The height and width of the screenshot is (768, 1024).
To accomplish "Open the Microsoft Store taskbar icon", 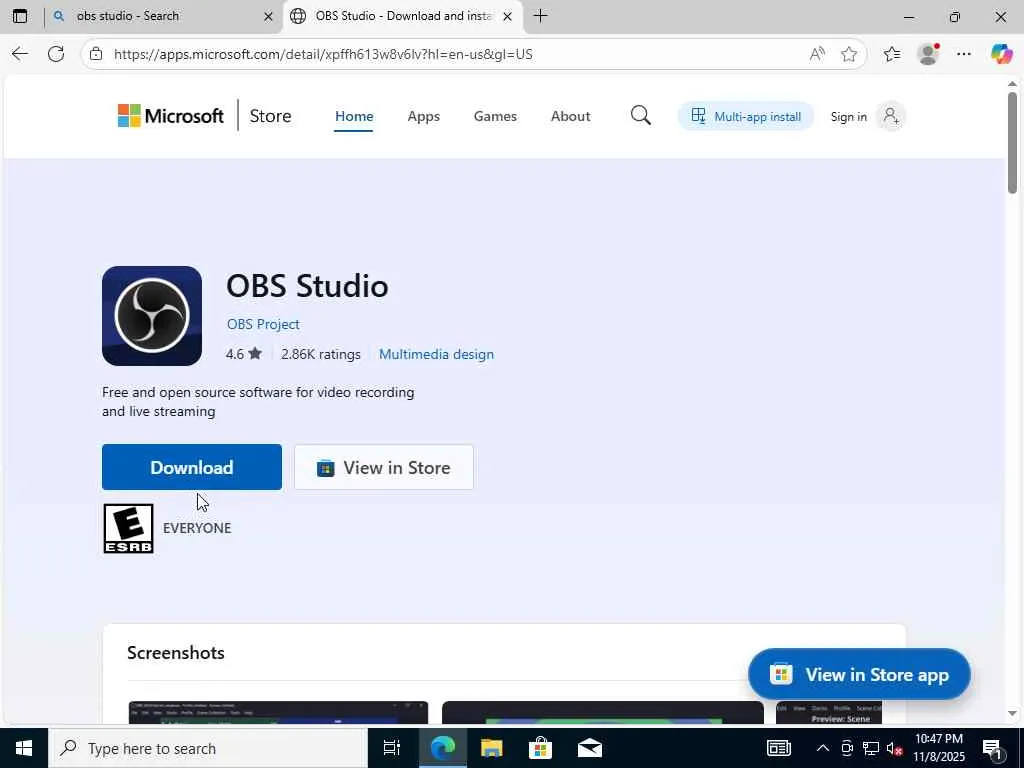I will [540, 748].
